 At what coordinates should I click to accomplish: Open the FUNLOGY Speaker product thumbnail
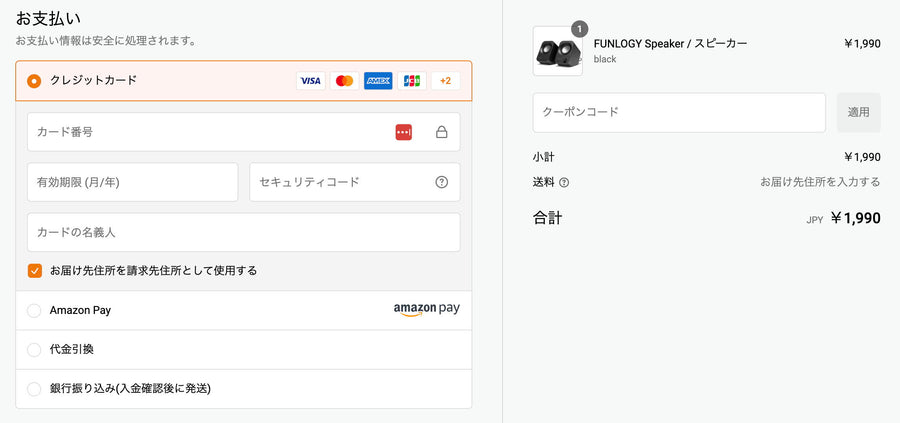click(x=557, y=51)
